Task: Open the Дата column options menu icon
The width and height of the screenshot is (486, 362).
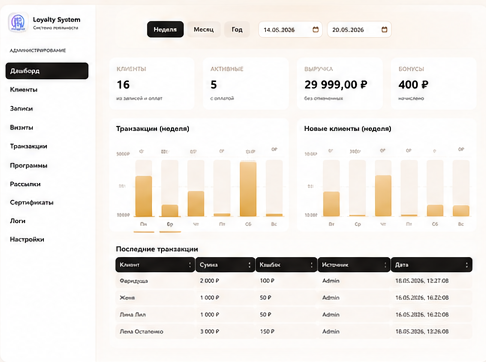Action: (466, 265)
